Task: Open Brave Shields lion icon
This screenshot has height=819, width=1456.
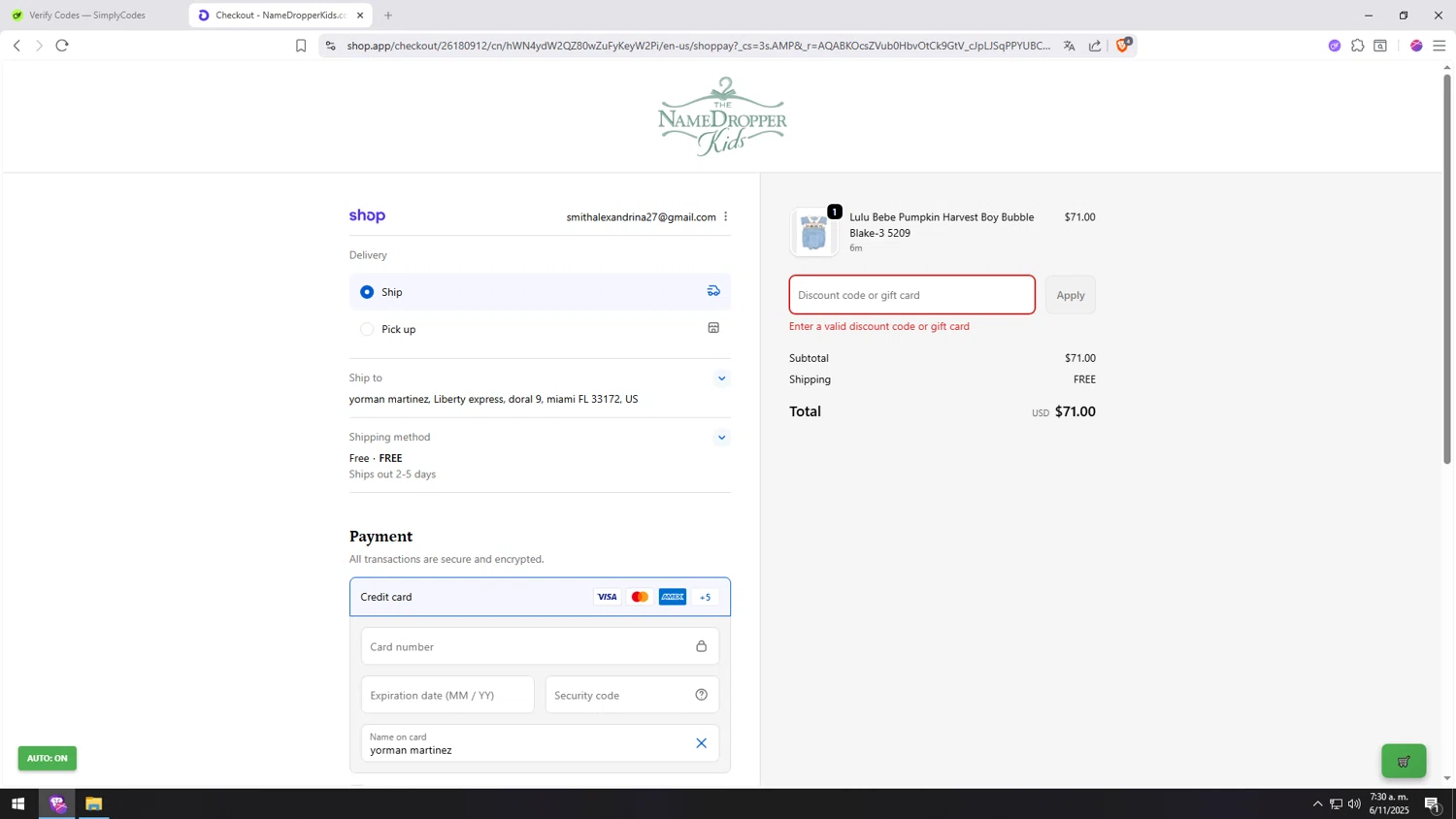Action: pos(1123,45)
